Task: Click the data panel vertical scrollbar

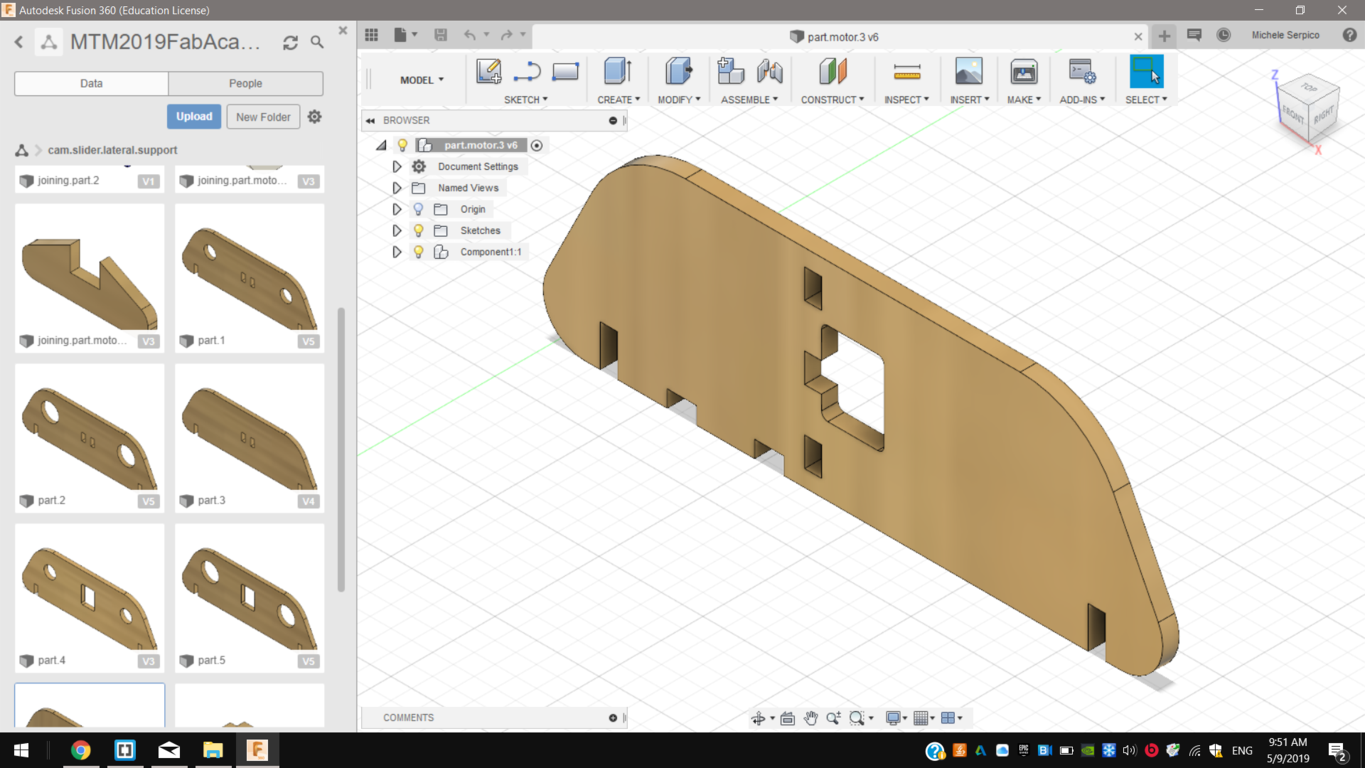Action: [x=341, y=450]
